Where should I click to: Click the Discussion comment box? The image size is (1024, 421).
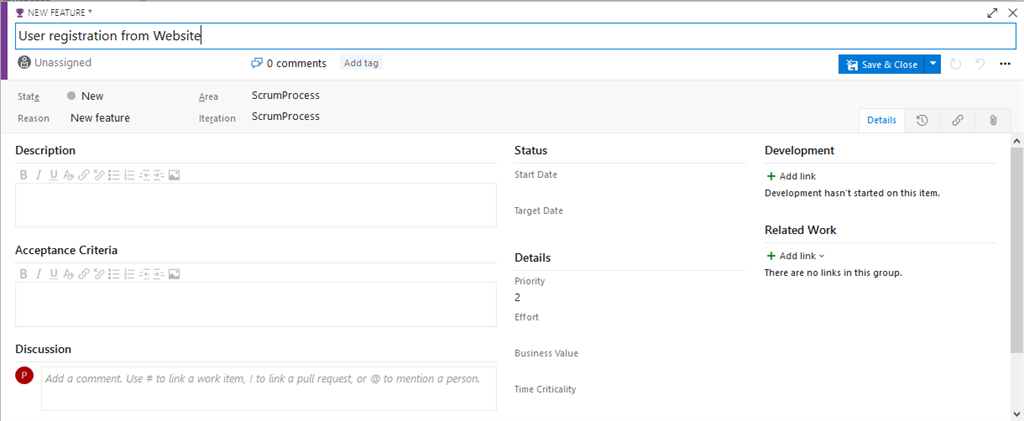(268, 387)
